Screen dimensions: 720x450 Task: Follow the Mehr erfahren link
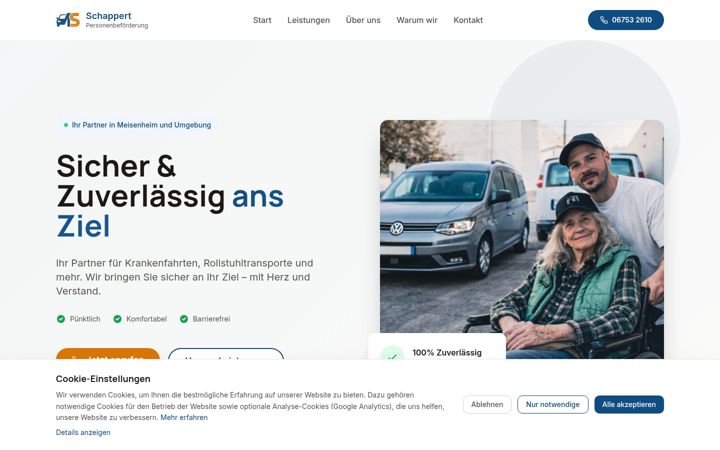click(x=184, y=417)
